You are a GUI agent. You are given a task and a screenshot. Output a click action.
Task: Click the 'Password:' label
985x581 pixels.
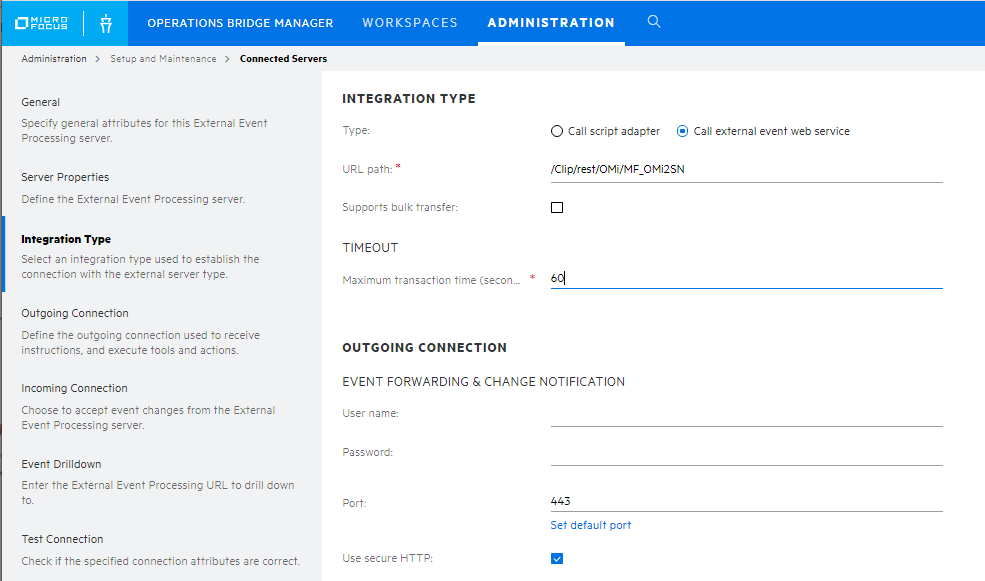tap(367, 452)
